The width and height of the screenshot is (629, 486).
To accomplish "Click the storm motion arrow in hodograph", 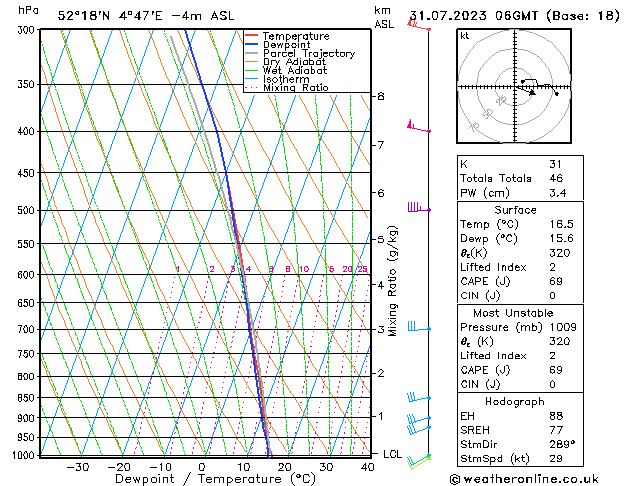I will click(530, 91).
